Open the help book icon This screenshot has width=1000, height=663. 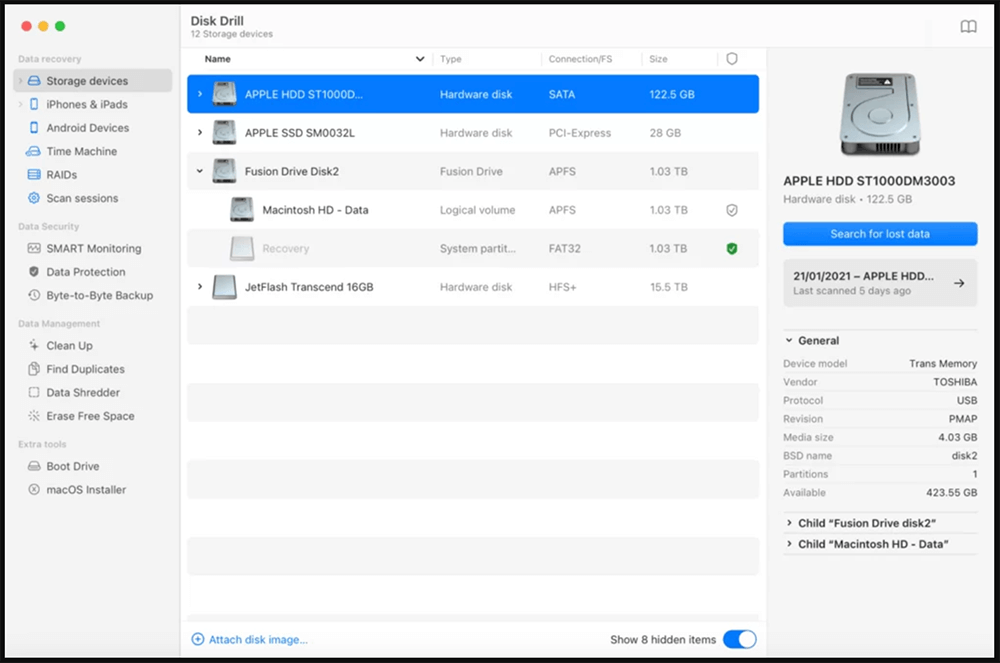[x=968, y=27]
